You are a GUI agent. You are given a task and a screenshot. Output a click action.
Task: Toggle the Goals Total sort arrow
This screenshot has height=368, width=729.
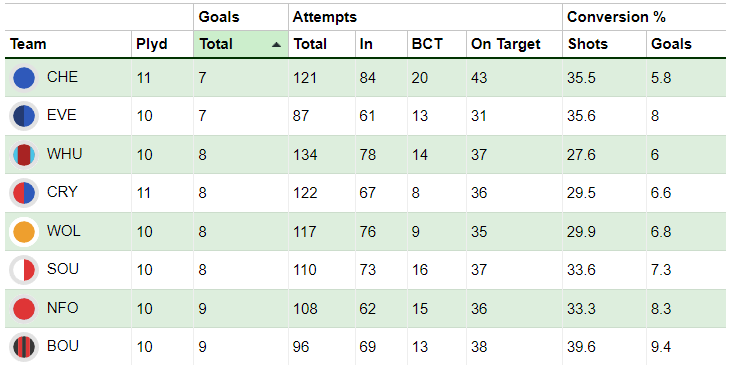click(277, 45)
